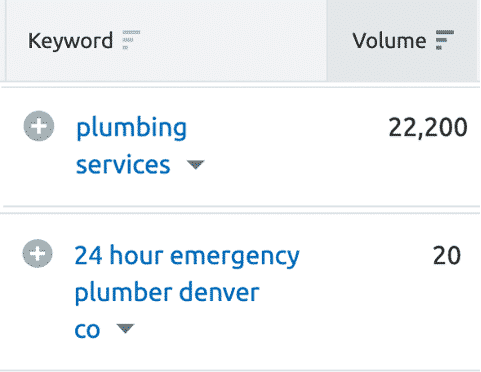Click the Keyword column header label
The image size is (481, 372).
click(x=70, y=41)
